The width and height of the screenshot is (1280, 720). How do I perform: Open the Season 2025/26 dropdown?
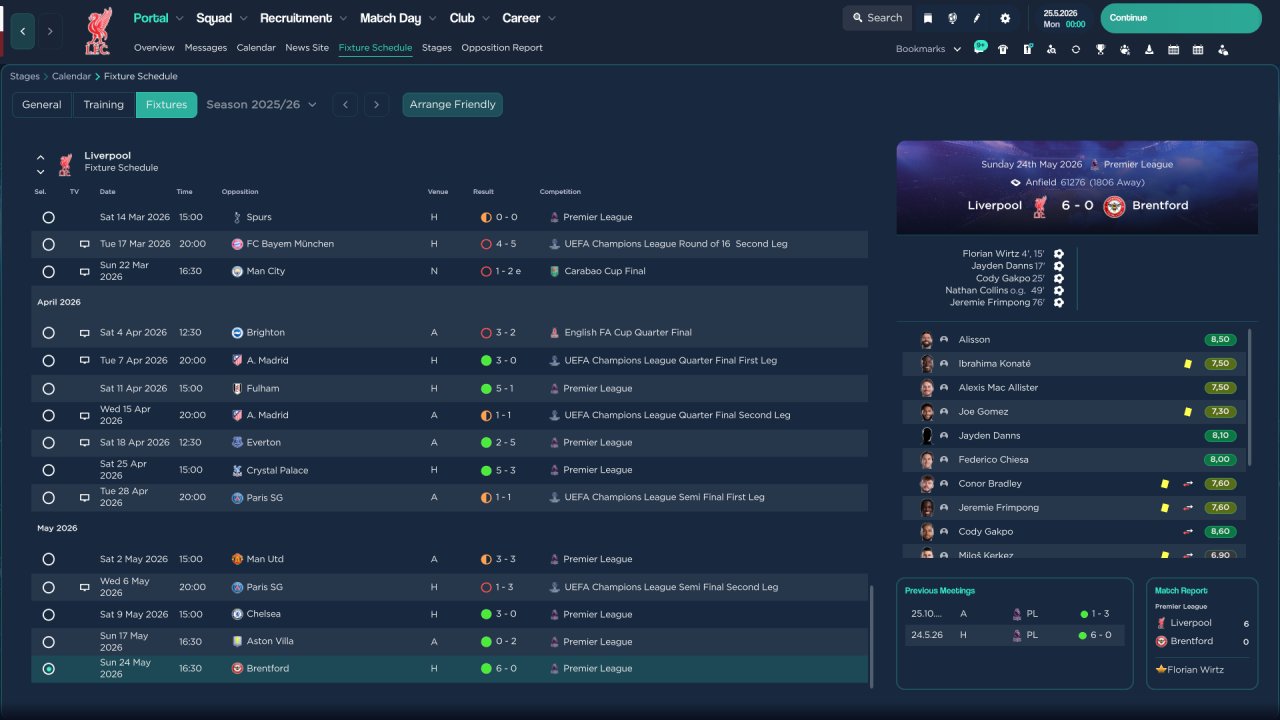click(262, 104)
